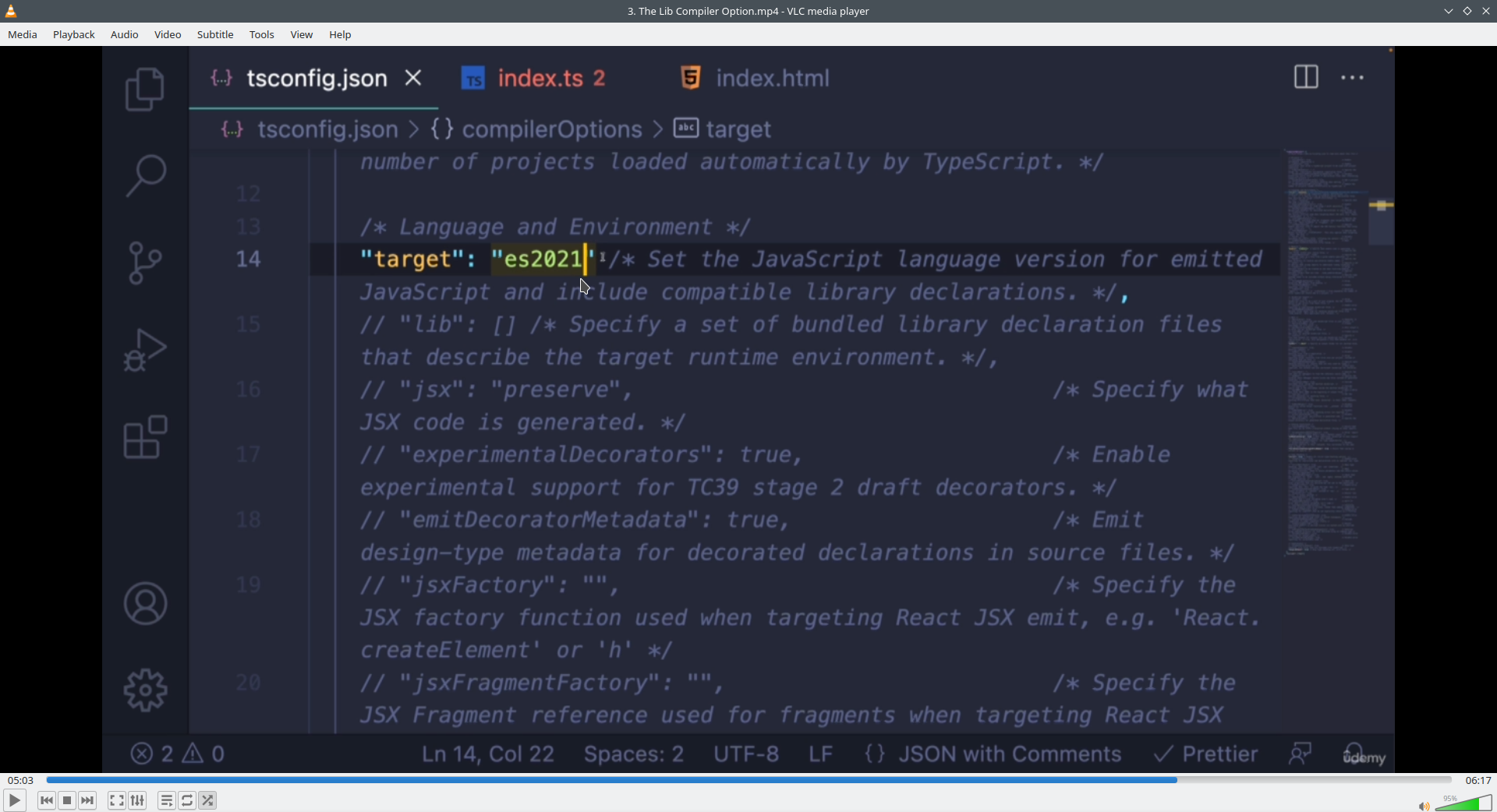Image resolution: width=1497 pixels, height=812 pixels.
Task: Open the Subtitle menu
Action: click(x=215, y=35)
